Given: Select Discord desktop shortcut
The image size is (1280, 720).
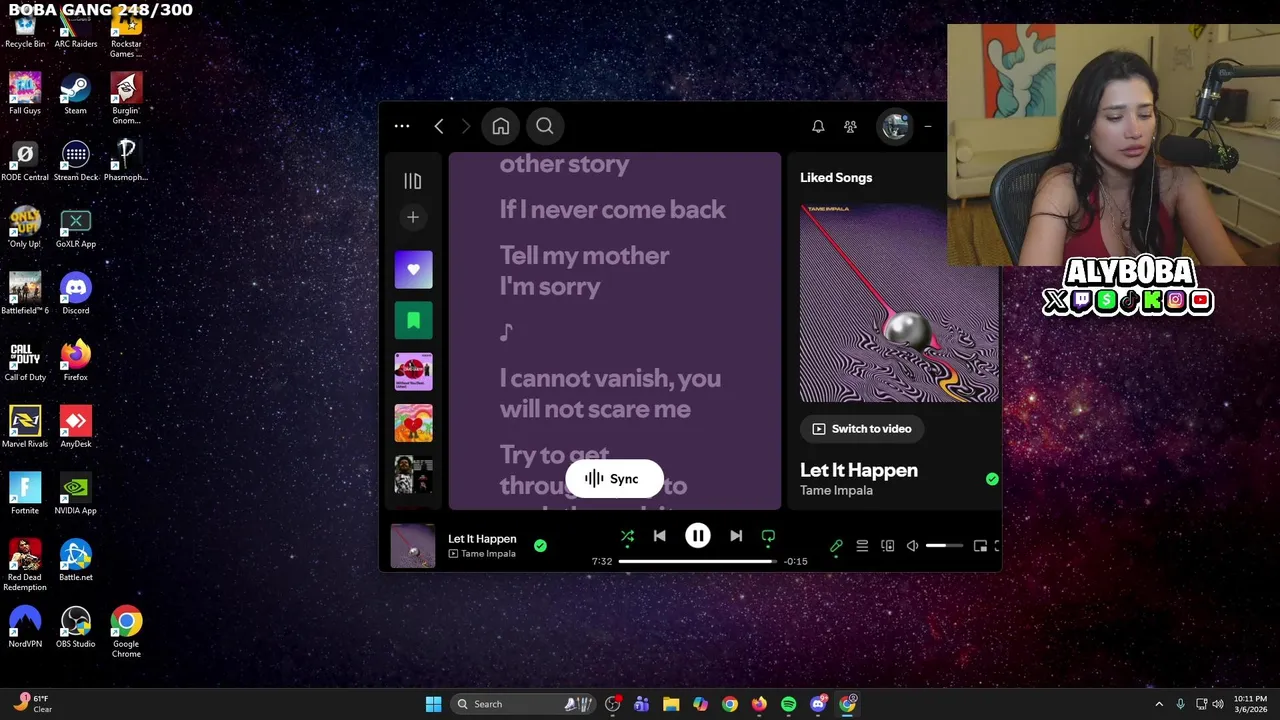Looking at the screenshot, I should point(76,294).
